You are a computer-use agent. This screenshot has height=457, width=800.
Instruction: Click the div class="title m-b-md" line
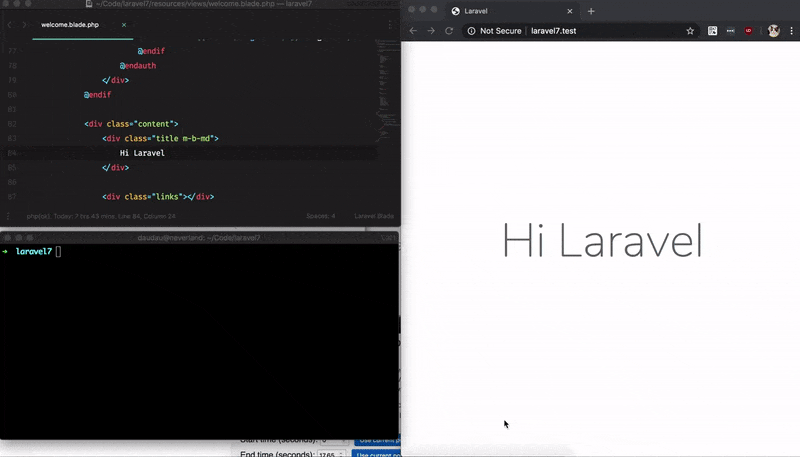(160, 138)
